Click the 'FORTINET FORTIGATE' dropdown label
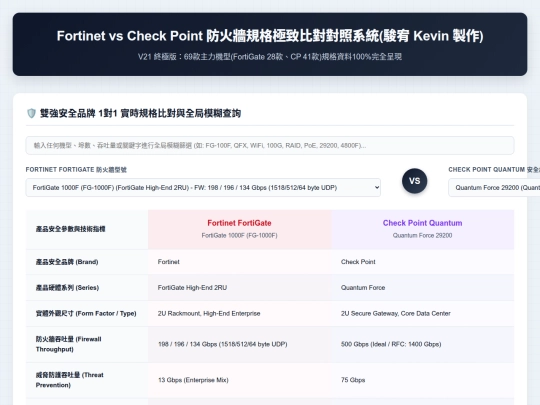 coord(76,169)
